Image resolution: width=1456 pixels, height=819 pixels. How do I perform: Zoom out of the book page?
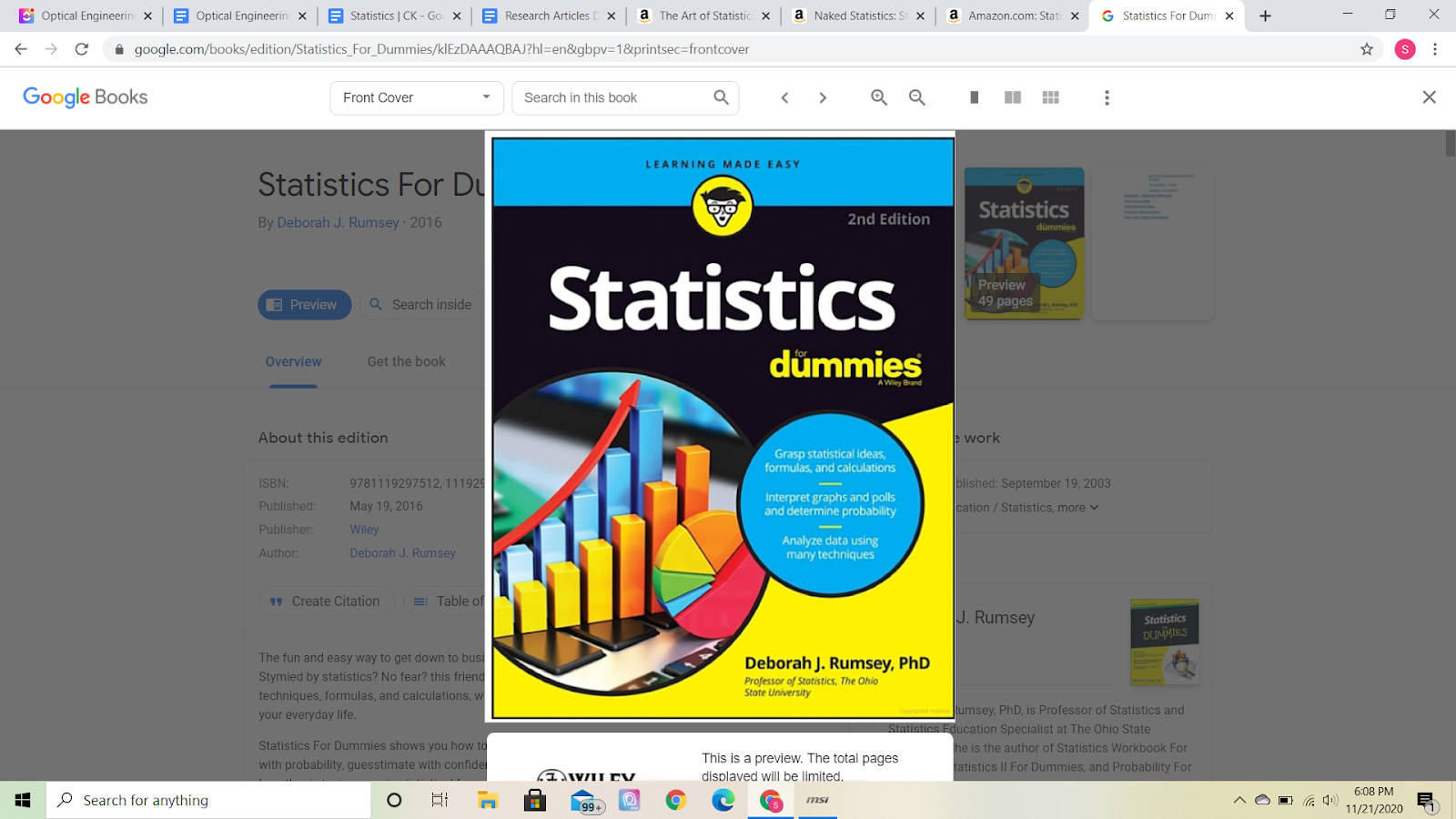[x=917, y=97]
